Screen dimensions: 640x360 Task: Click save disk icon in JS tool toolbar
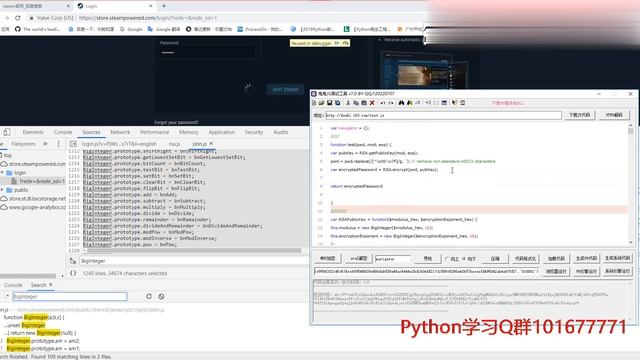coord(329,103)
